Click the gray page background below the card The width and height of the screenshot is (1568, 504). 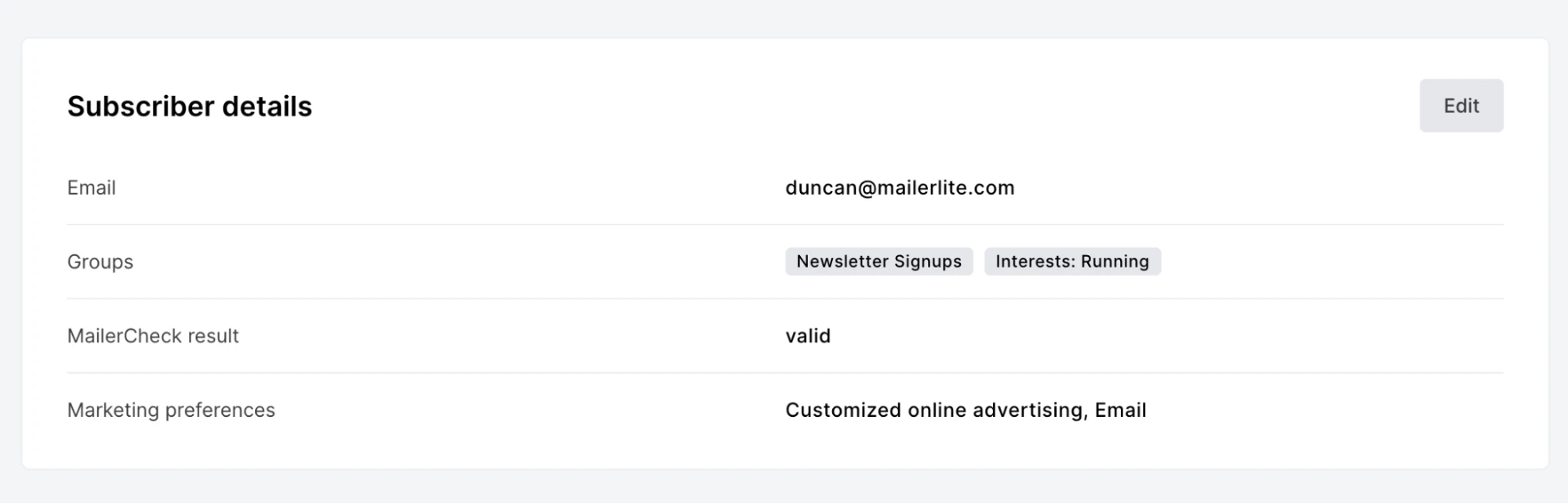[x=784, y=488]
